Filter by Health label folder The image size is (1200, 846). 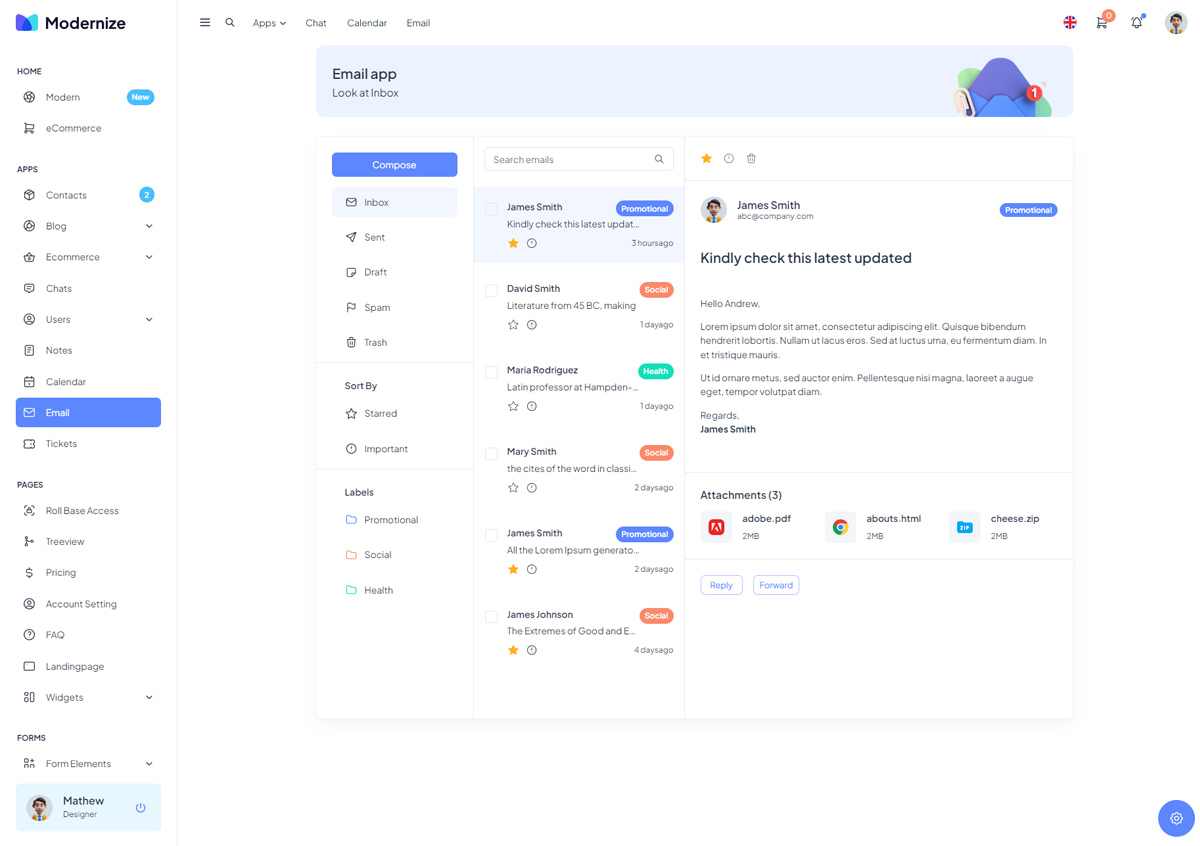(x=378, y=591)
